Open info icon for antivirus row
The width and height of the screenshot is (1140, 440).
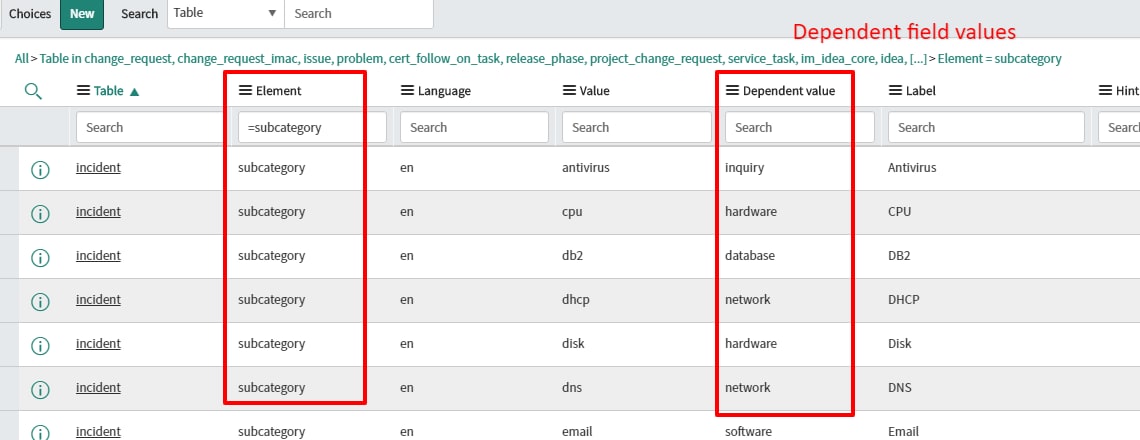pyautogui.click(x=40, y=169)
